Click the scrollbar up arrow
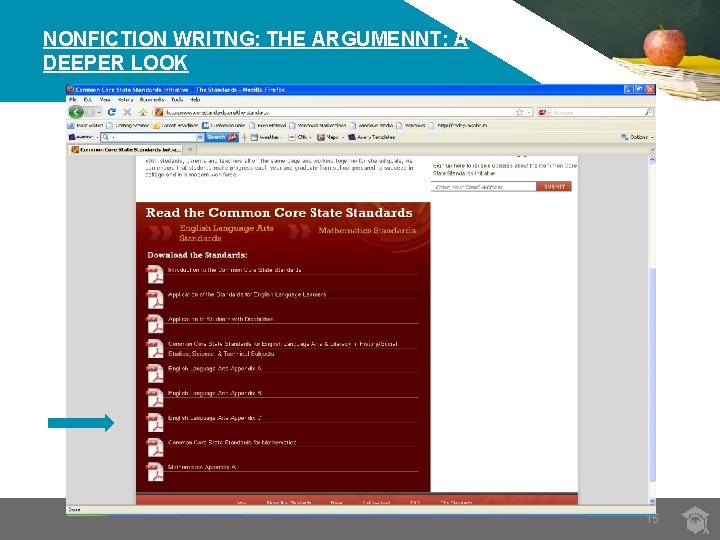The height and width of the screenshot is (540, 720). tap(652, 160)
